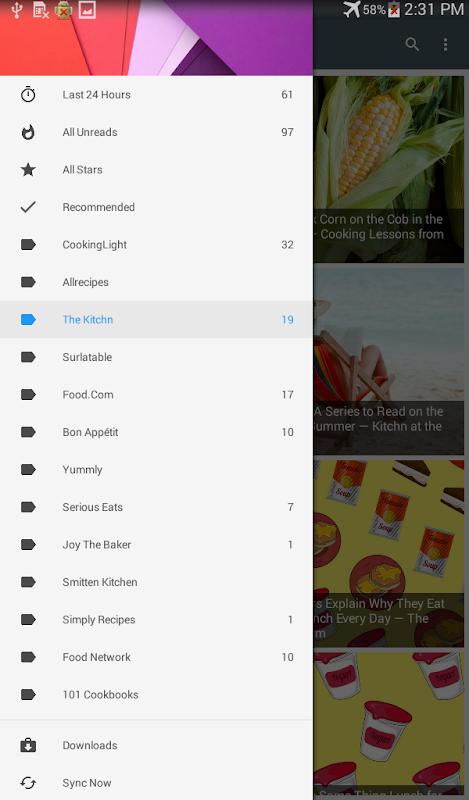The width and height of the screenshot is (469, 800).
Task: Tap the Sync Now refresh icon
Action: (x=28, y=783)
